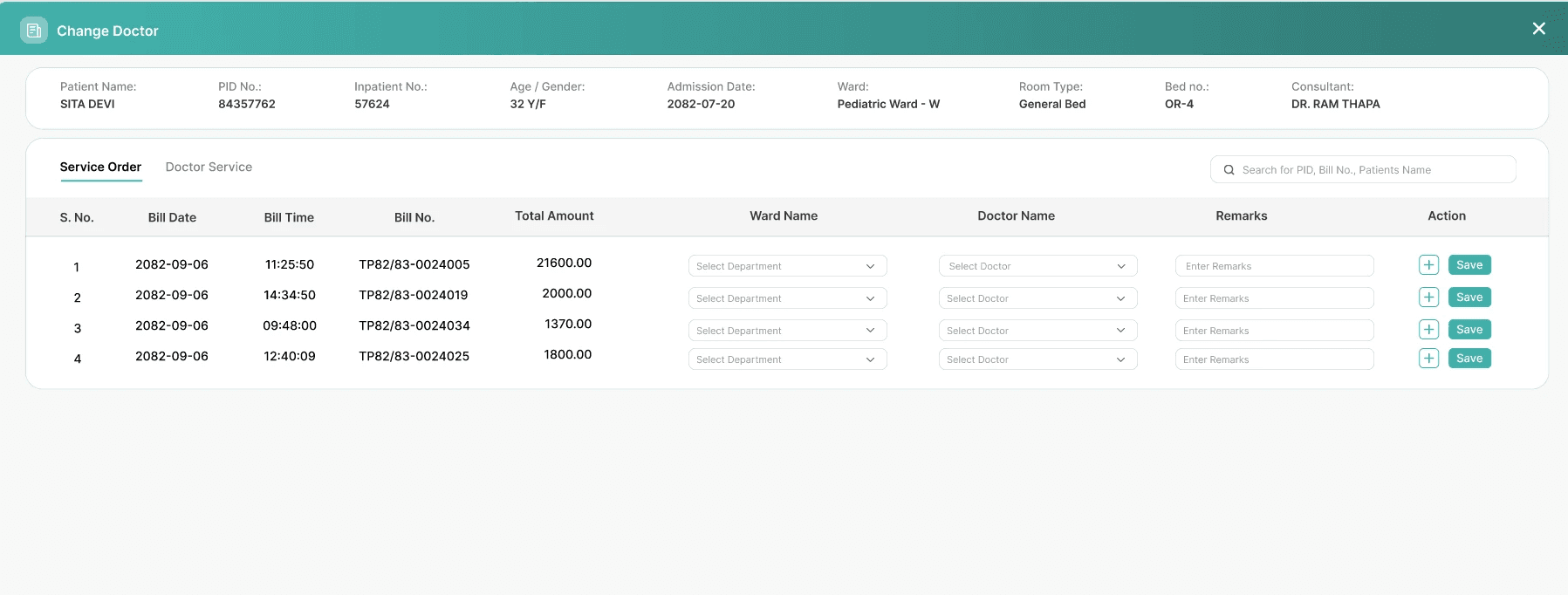This screenshot has height=595, width=1568.
Task: Click the search magnifier icon
Action: 1229,170
